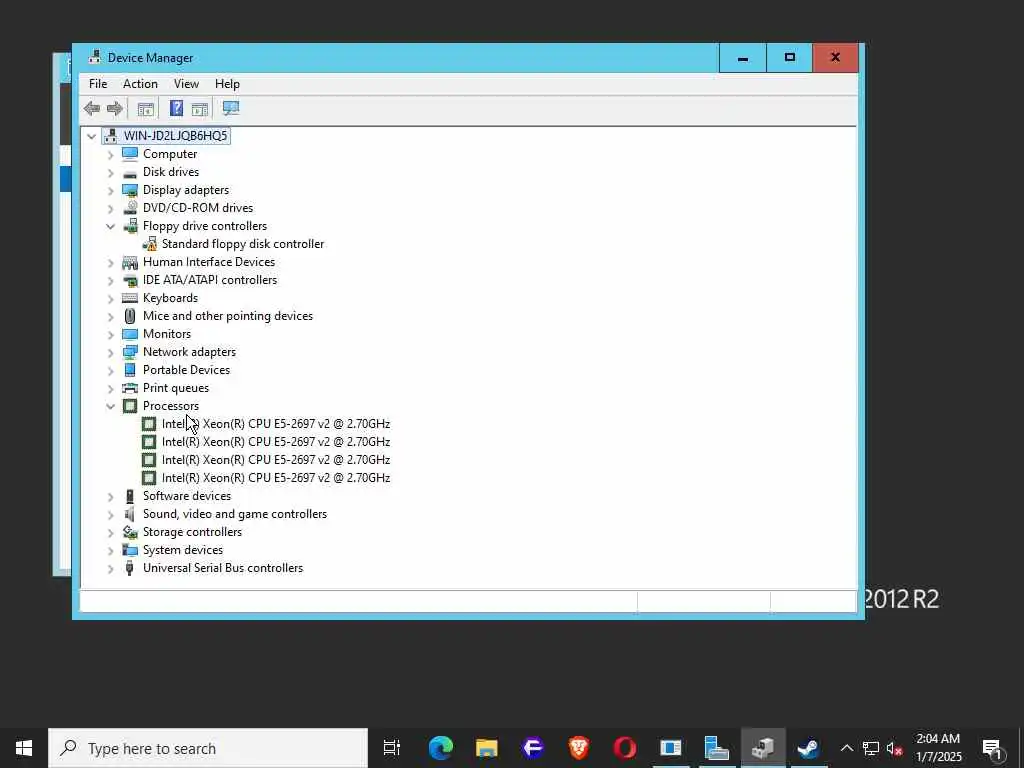This screenshot has width=1024, height=768.
Task: Open the View menu
Action: tap(186, 84)
